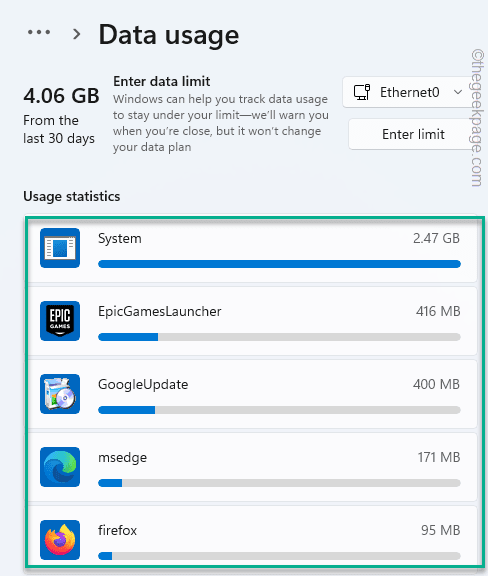Select the firefox usage entry
Viewport: 488px width, 576px height.
coord(252,537)
